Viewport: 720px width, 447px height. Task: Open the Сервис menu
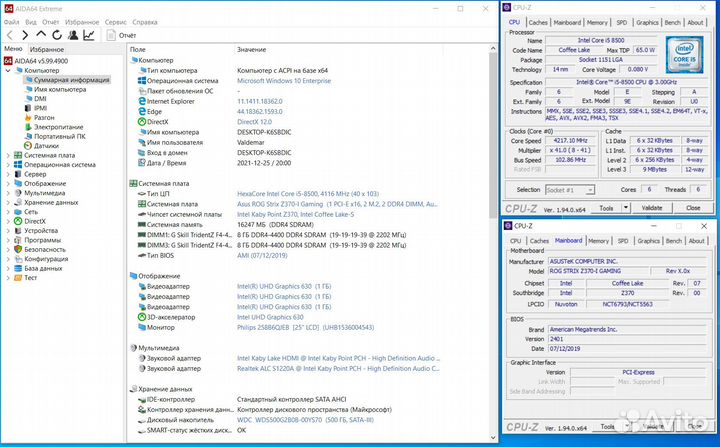(115, 22)
